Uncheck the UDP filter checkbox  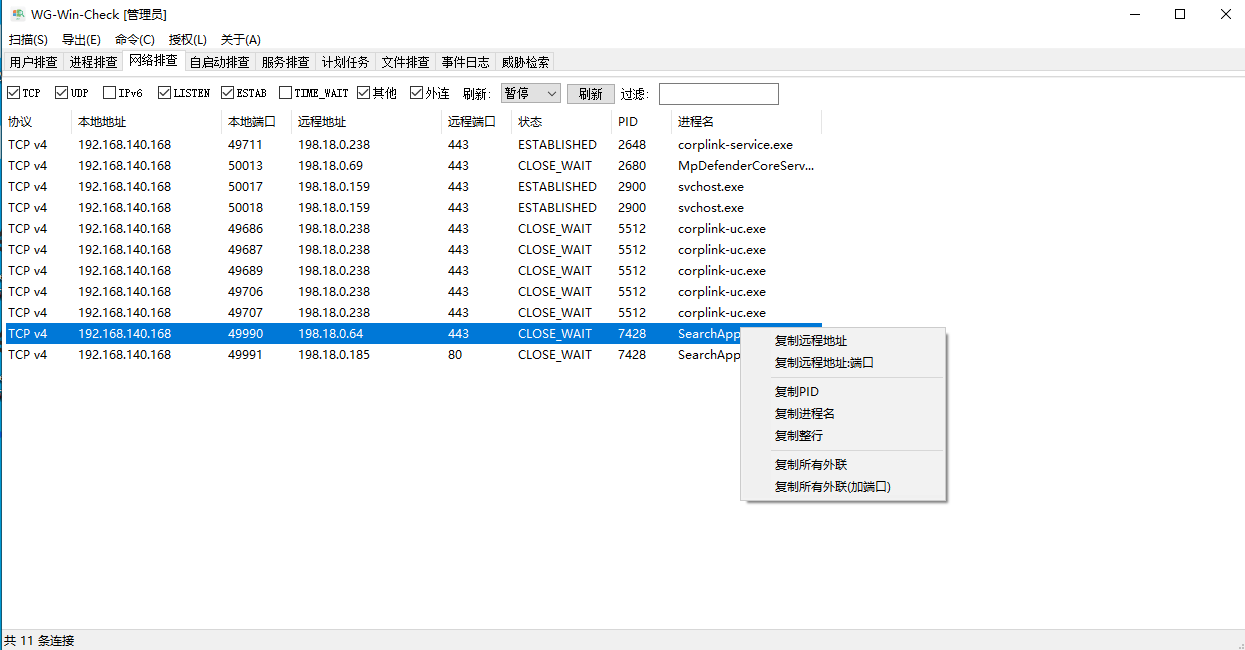coord(62,93)
